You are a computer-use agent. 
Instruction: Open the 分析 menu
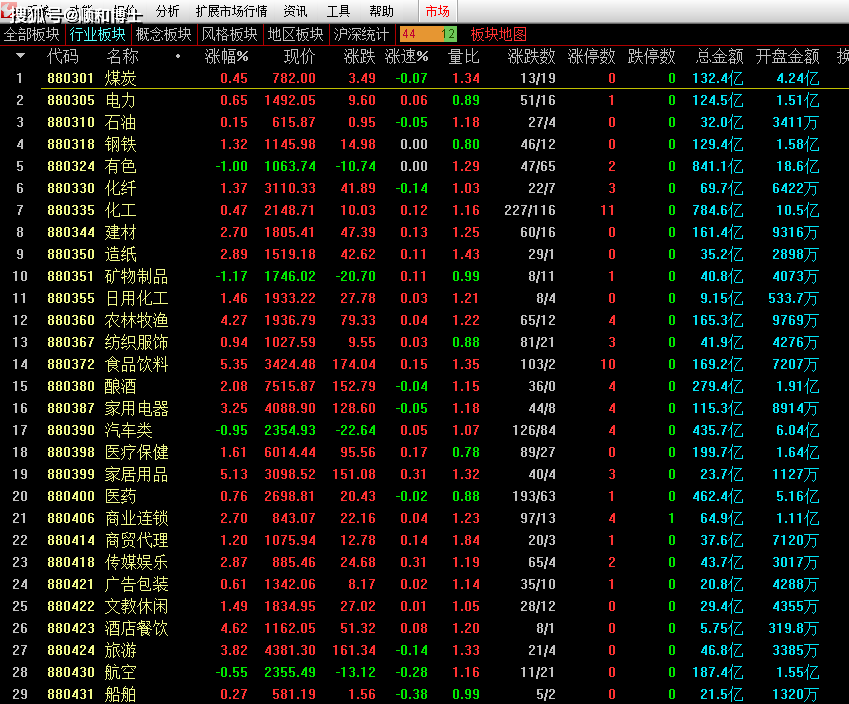click(168, 11)
